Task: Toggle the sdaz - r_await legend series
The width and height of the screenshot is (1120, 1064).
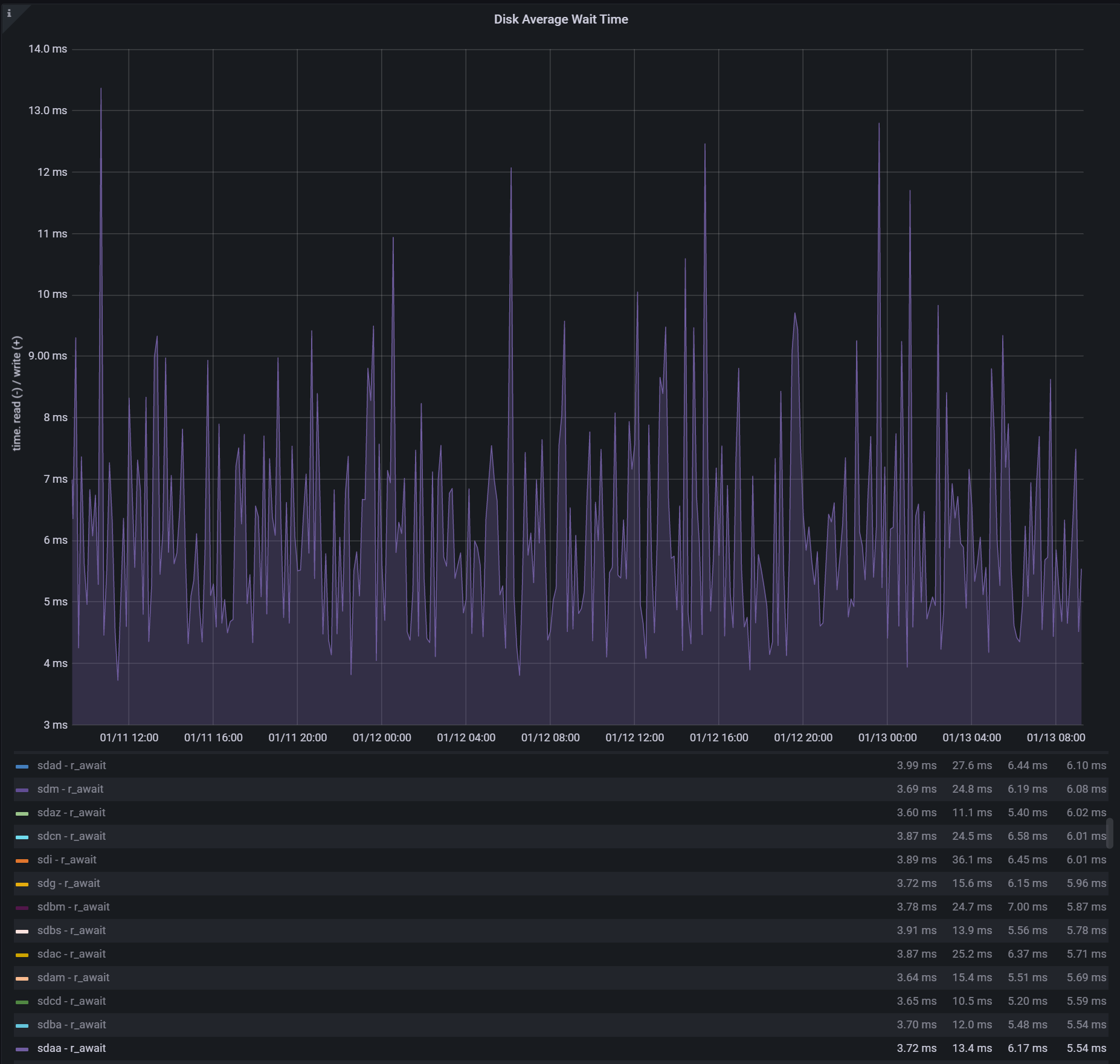Action: coord(71,813)
